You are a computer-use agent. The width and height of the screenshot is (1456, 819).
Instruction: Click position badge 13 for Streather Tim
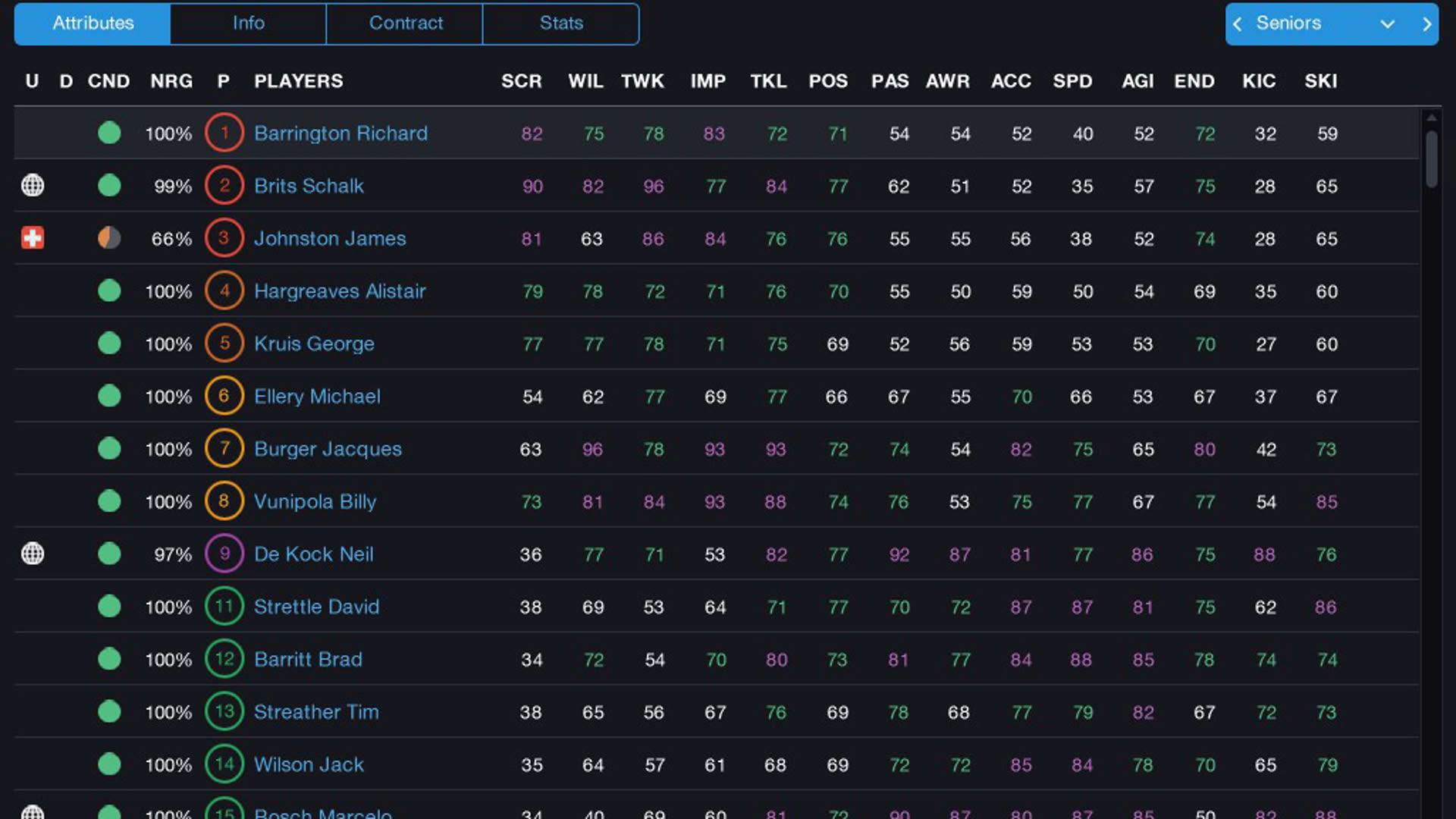point(224,711)
